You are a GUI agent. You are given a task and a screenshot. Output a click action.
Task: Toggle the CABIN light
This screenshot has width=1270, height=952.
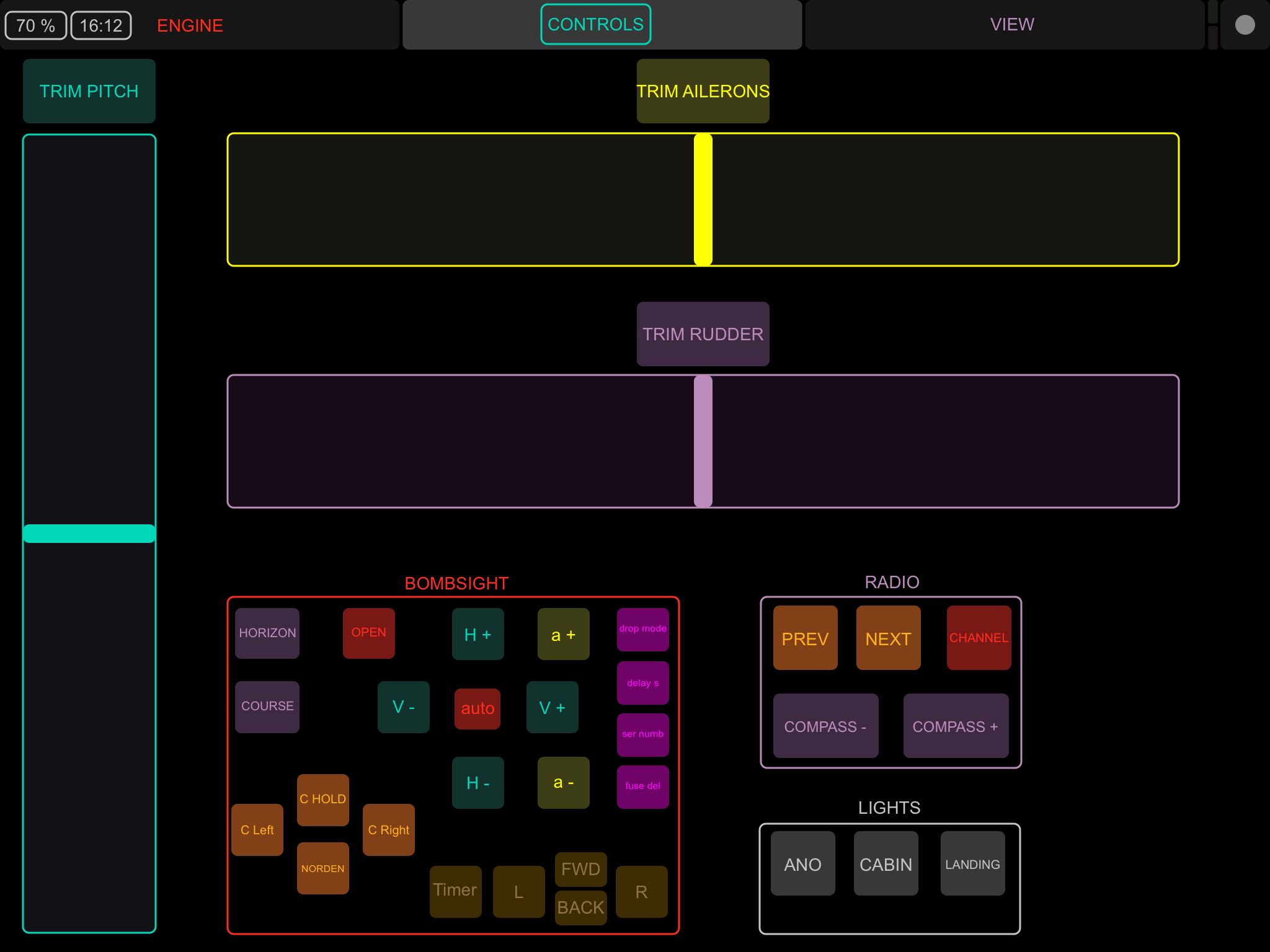886,864
